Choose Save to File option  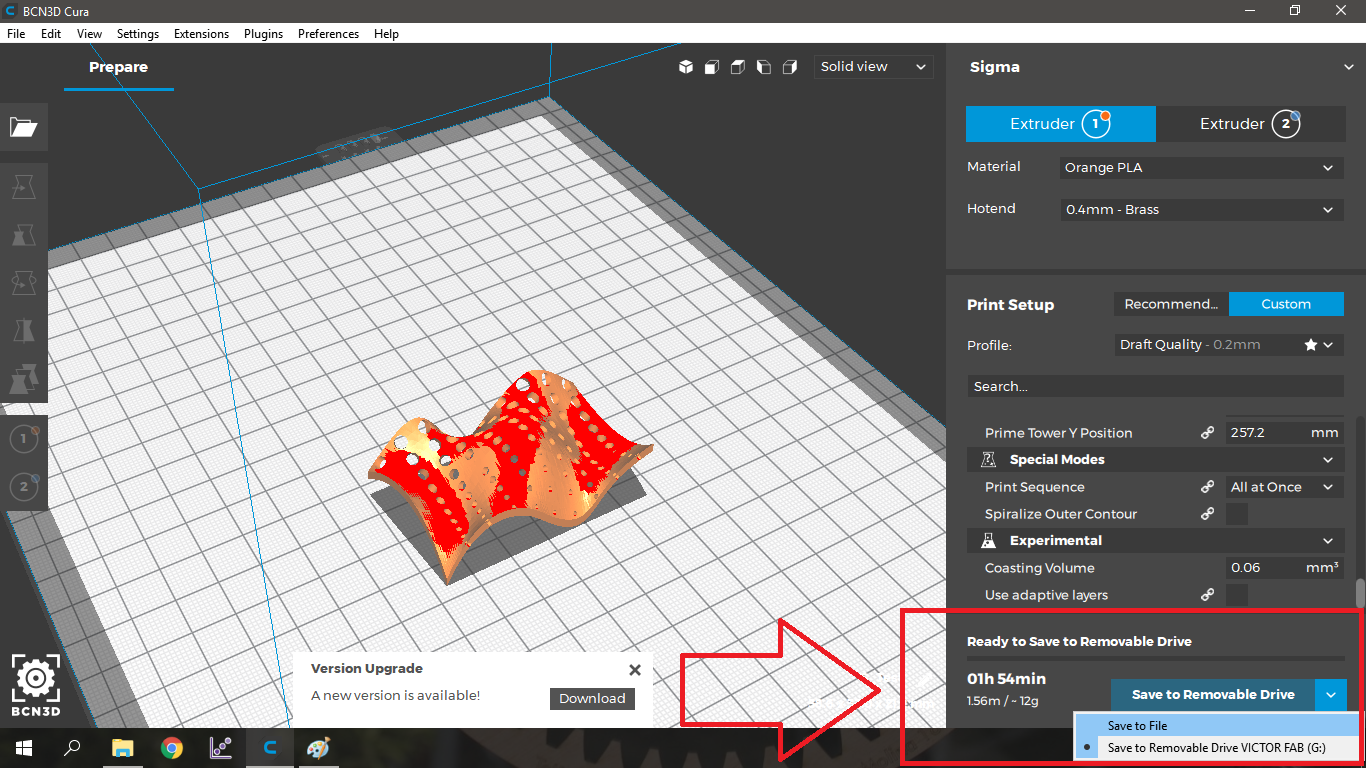pos(1217,726)
